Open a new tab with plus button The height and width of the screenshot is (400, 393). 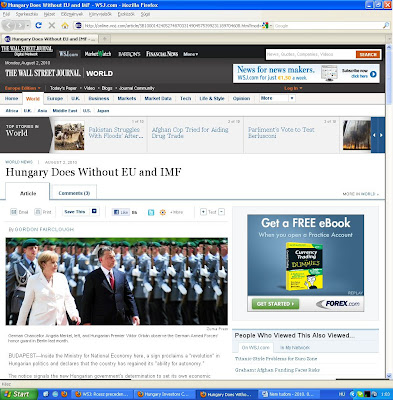[104, 39]
